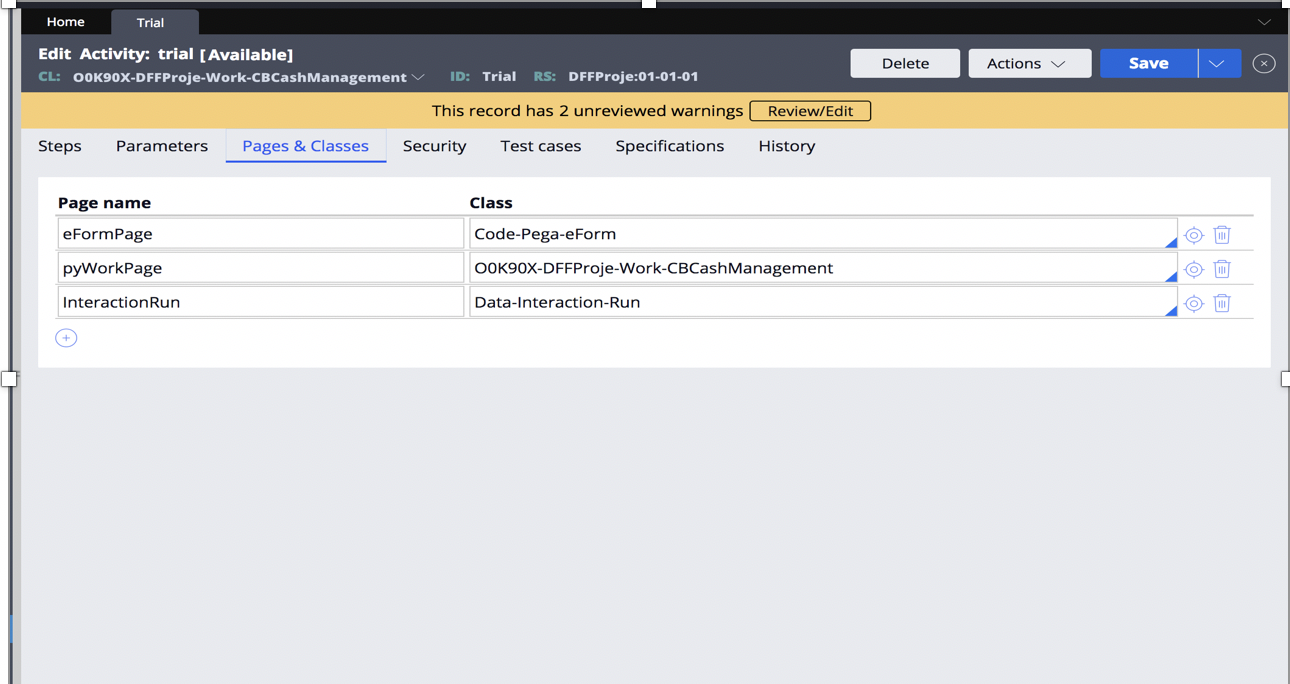Switch to the Steps tab
Image resolution: width=1290 pixels, height=684 pixels.
(x=60, y=146)
